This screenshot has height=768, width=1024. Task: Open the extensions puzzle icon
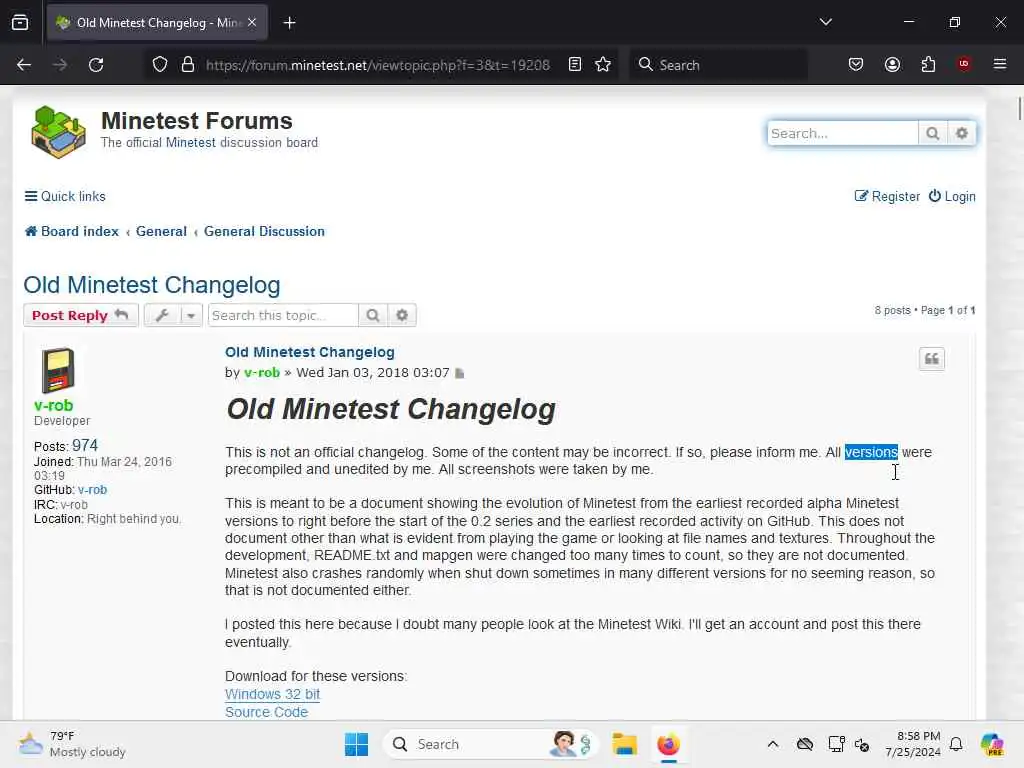[x=928, y=65]
